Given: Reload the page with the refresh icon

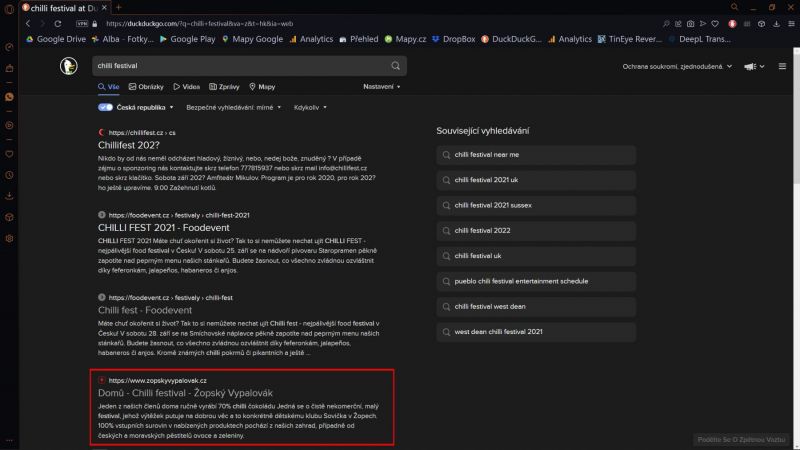Looking at the screenshot, I should (x=66, y=23).
